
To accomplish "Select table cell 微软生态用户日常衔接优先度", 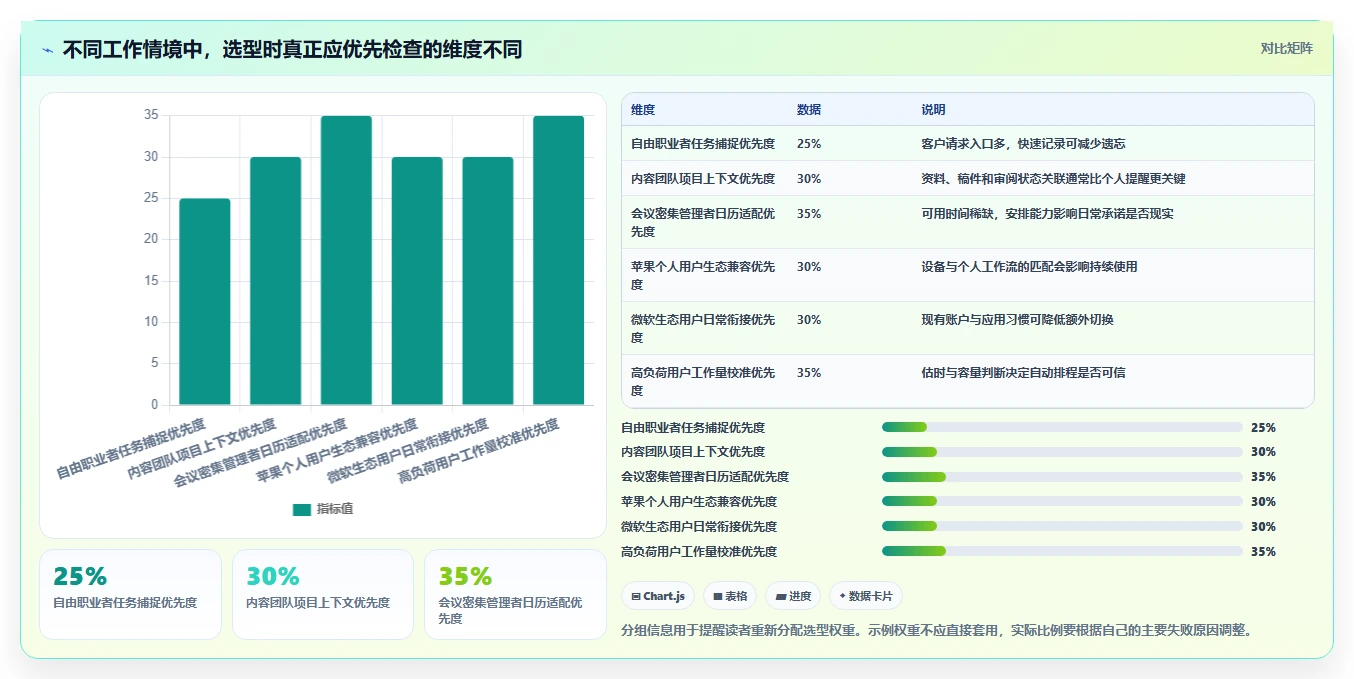I will 703,328.
